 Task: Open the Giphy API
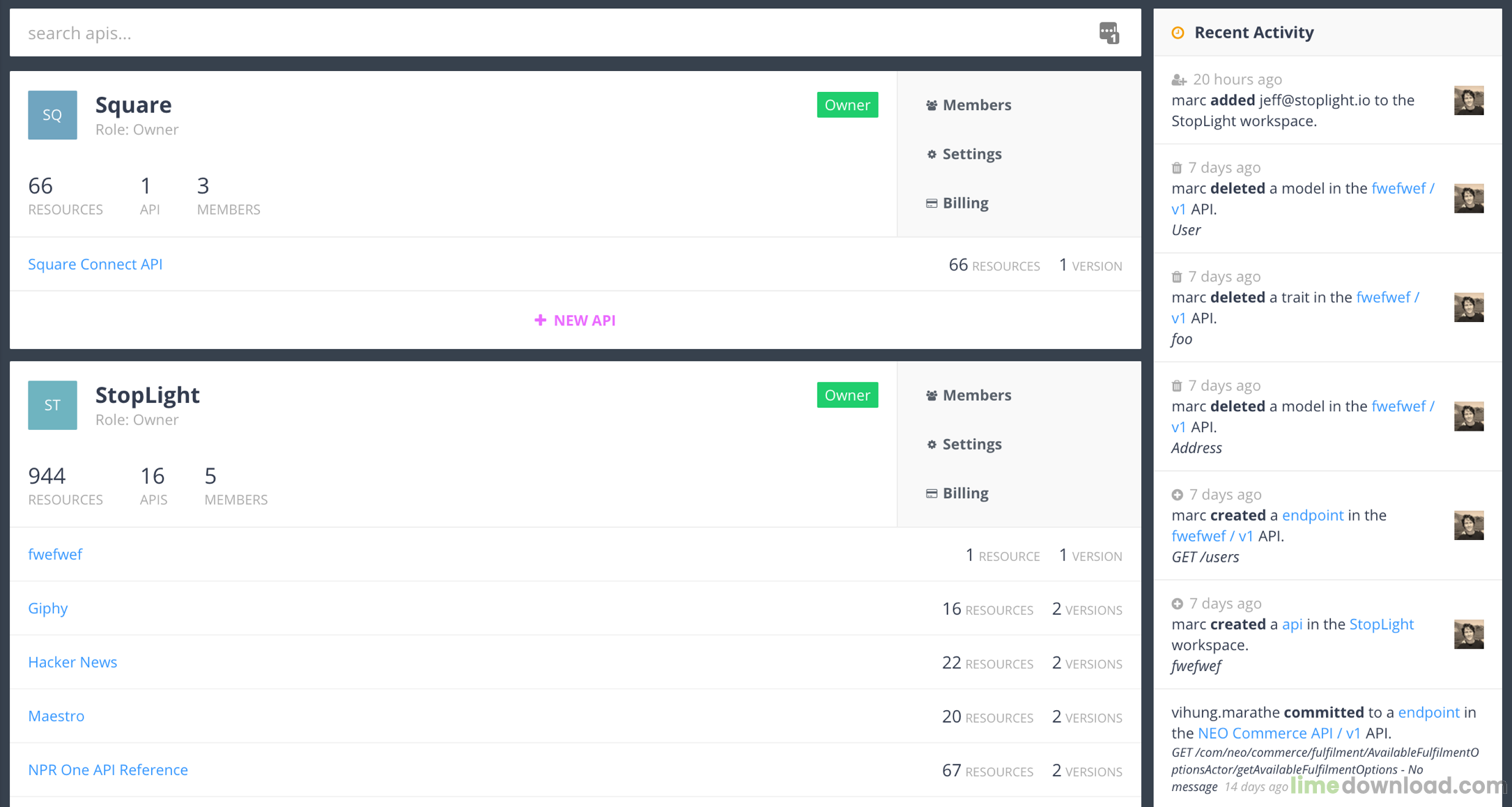coord(47,608)
